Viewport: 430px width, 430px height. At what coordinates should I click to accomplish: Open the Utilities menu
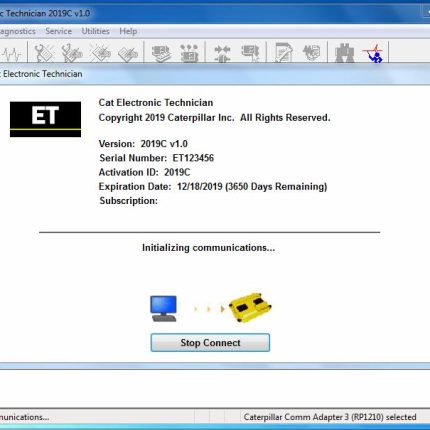point(96,31)
